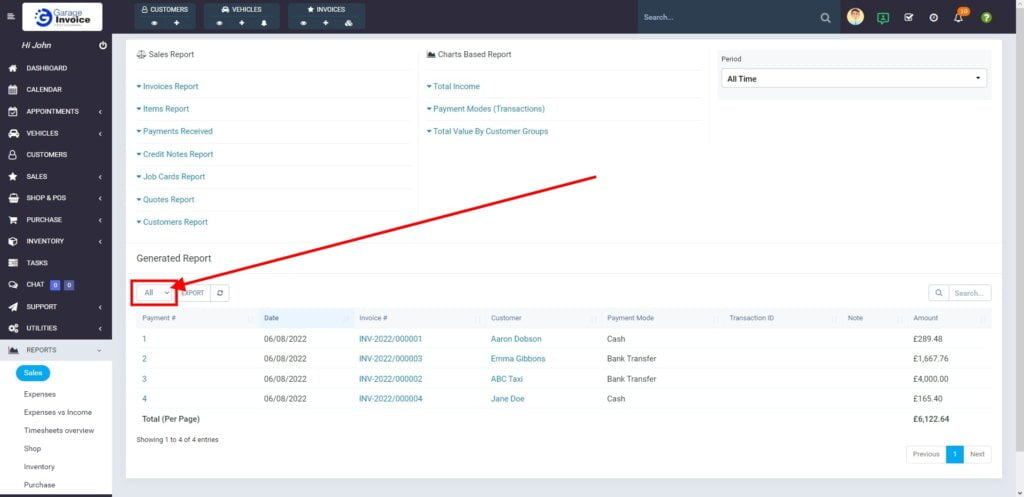
Task: Open the green customer chat icon
Action: click(x=883, y=18)
